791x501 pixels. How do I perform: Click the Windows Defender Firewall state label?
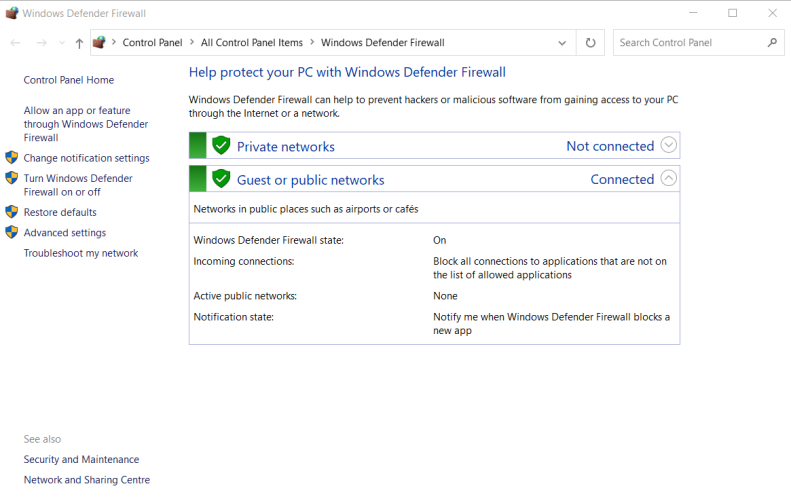pos(268,240)
